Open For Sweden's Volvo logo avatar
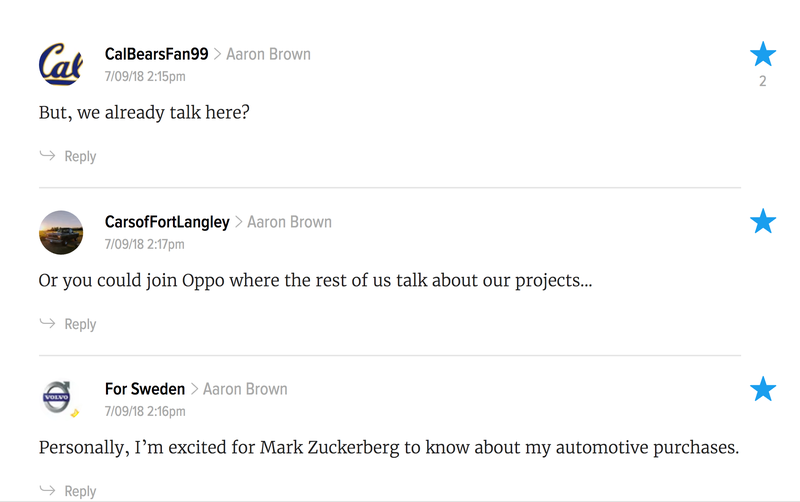The image size is (800, 502). pyautogui.click(x=61, y=399)
